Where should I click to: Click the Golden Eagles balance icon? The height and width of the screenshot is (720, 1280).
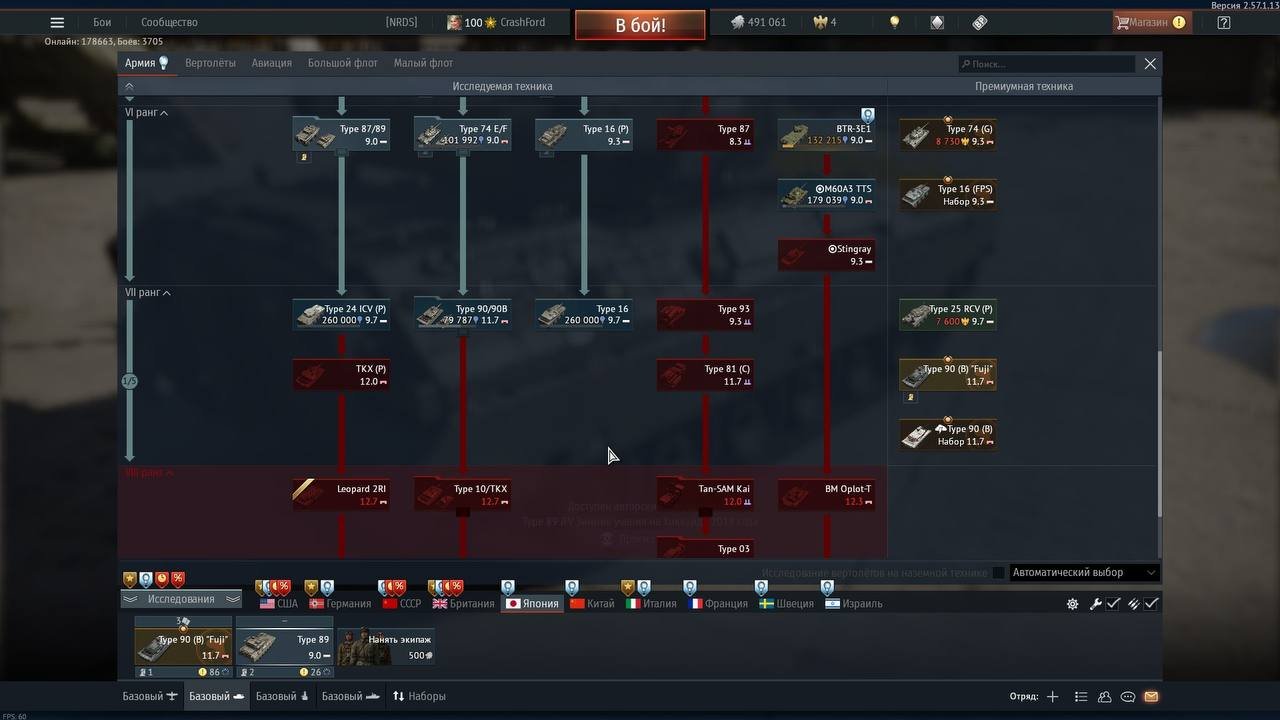pyautogui.click(x=820, y=22)
